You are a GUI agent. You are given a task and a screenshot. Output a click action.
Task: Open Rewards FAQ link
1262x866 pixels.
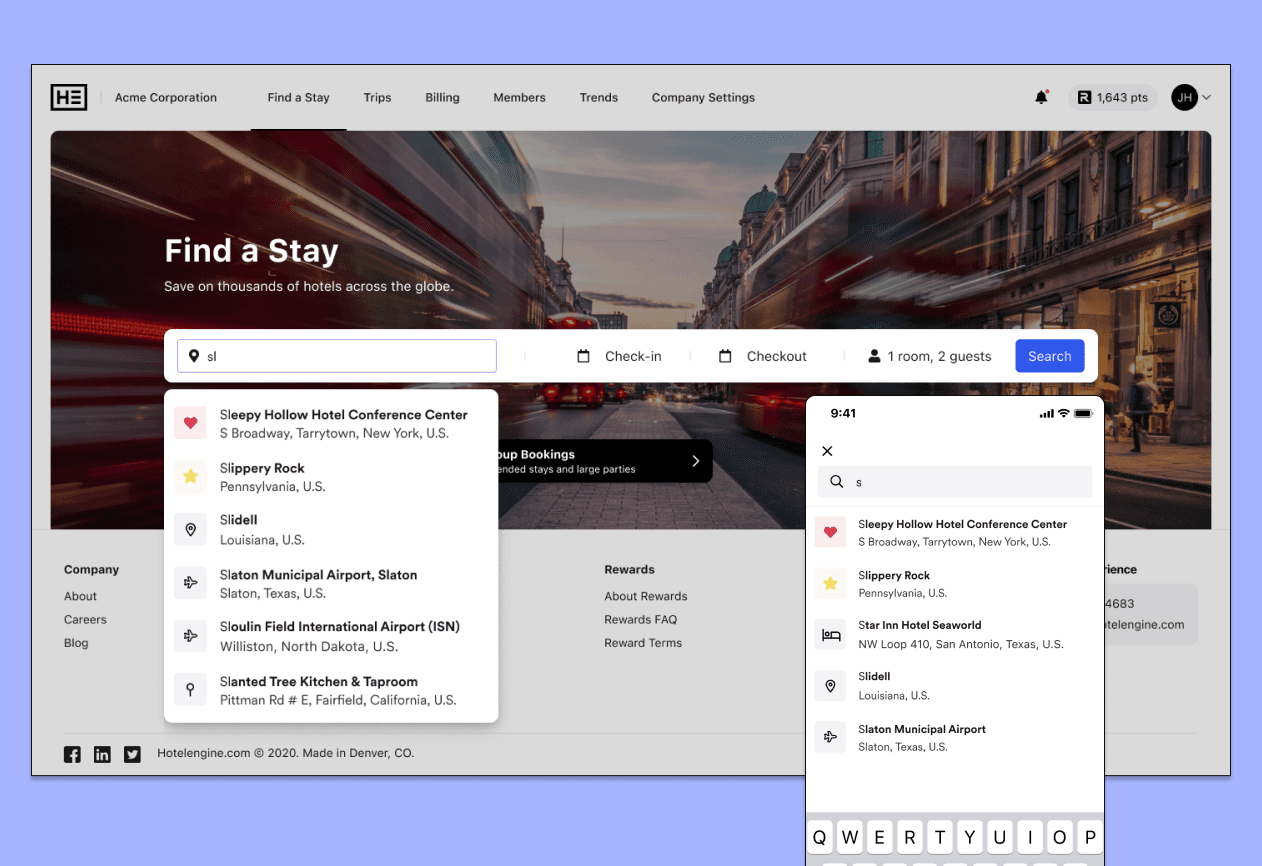pos(641,620)
